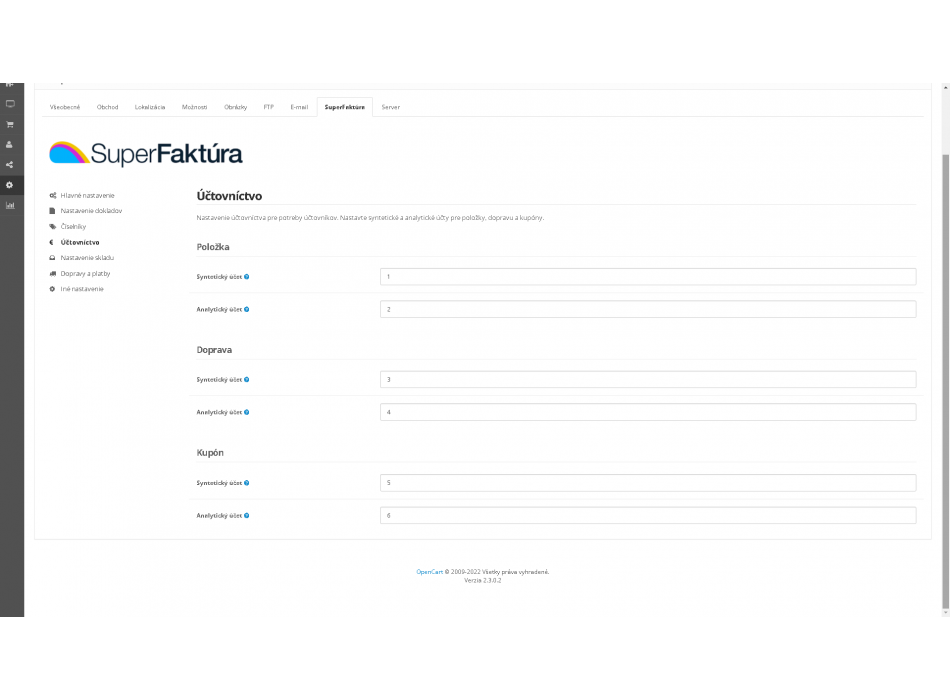Click the document icon beside Nastavenie dokladov

coord(52,211)
